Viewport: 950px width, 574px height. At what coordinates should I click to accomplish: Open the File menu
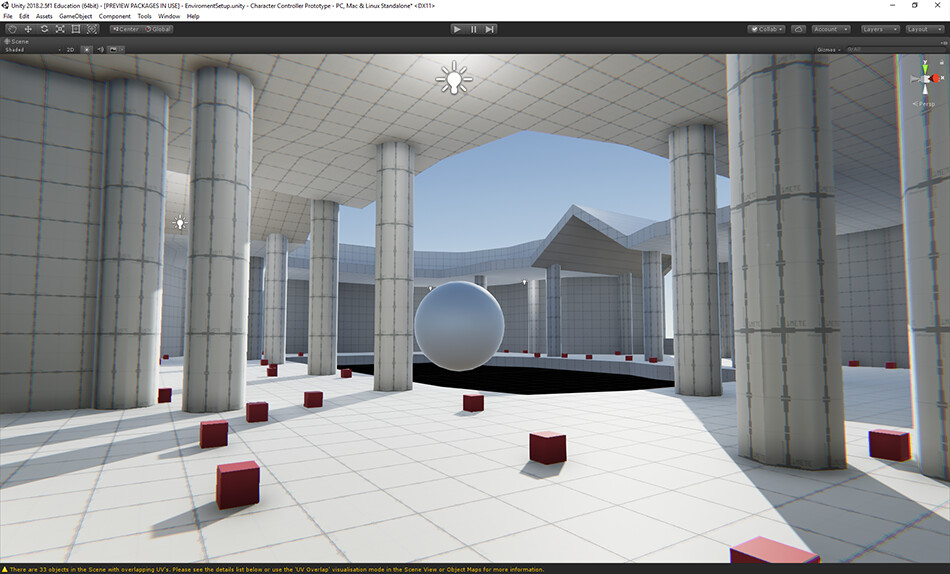tap(8, 16)
